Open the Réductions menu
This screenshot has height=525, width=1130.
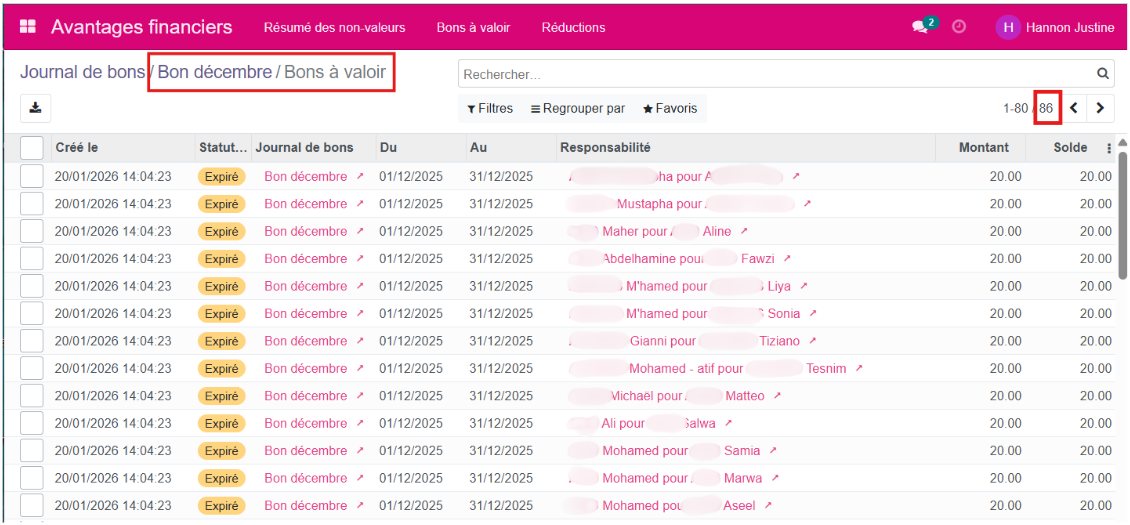tap(573, 27)
